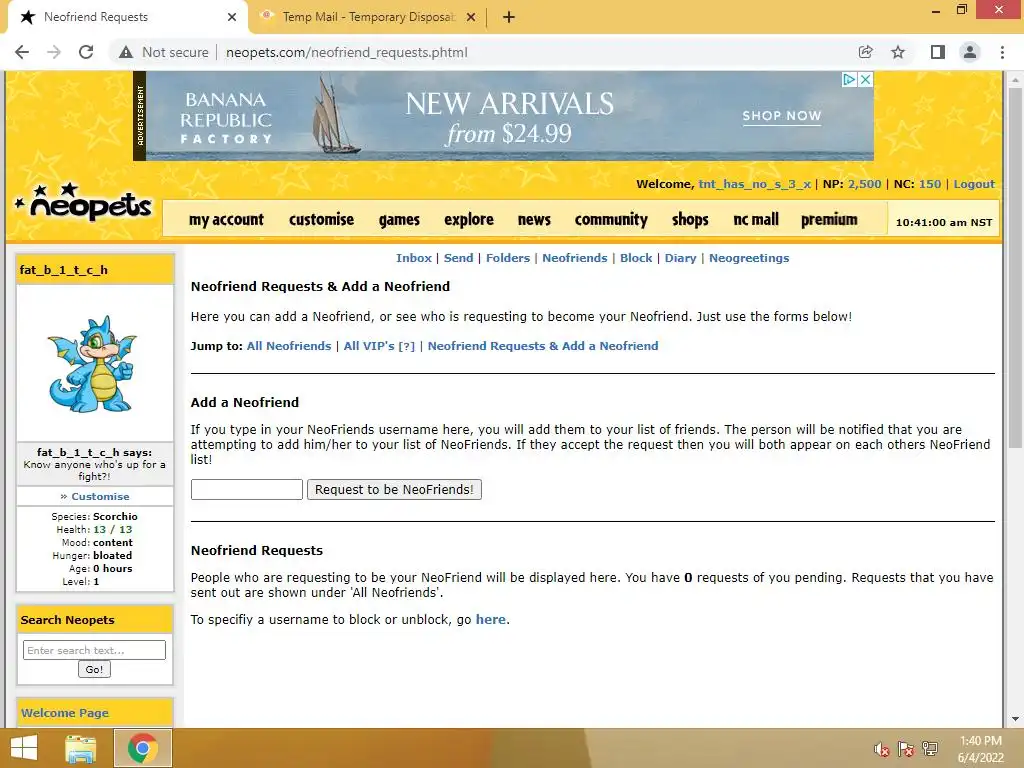
Task: Click the address bar URL
Action: (347, 52)
